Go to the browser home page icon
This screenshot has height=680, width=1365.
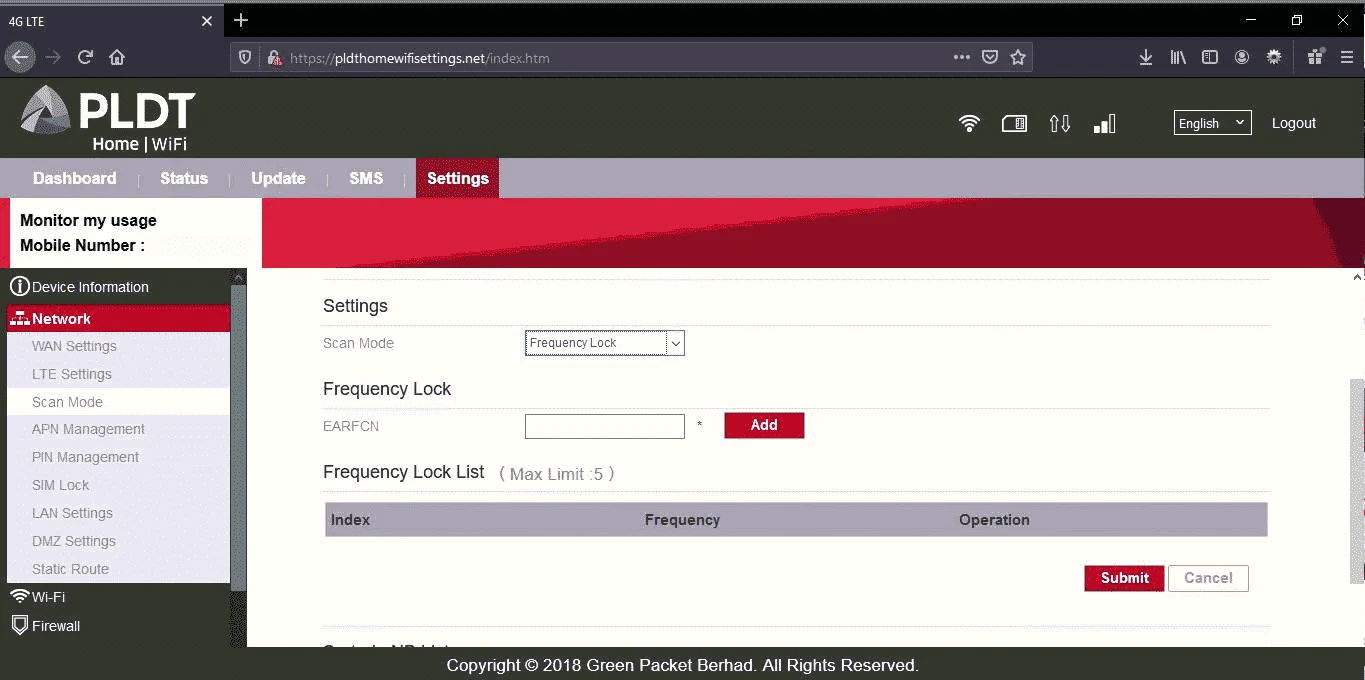pos(117,58)
